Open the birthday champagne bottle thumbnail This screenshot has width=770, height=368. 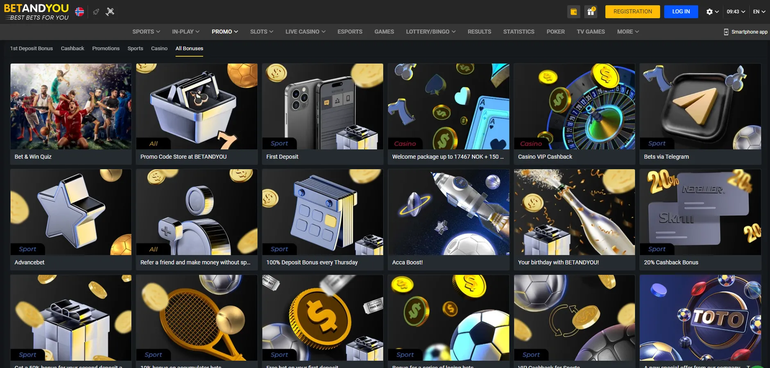point(574,212)
